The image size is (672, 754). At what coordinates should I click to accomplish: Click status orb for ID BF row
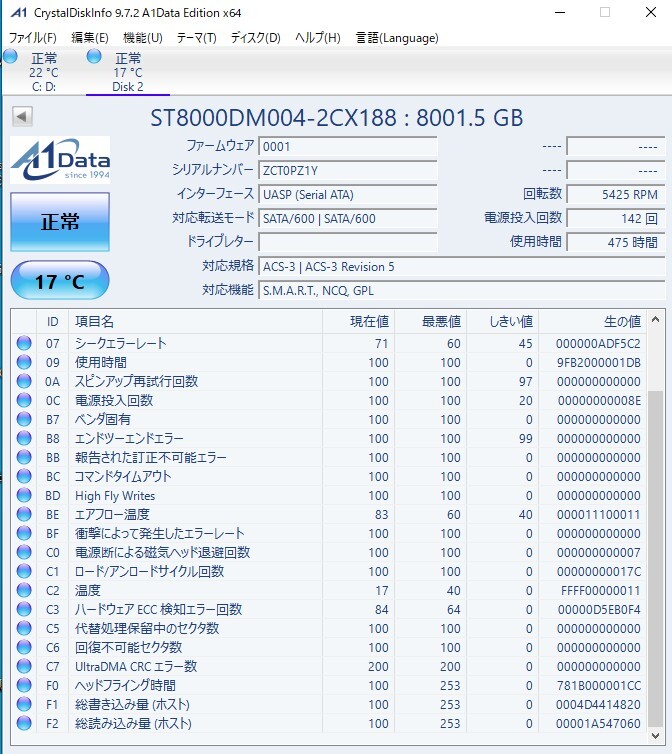[24, 533]
